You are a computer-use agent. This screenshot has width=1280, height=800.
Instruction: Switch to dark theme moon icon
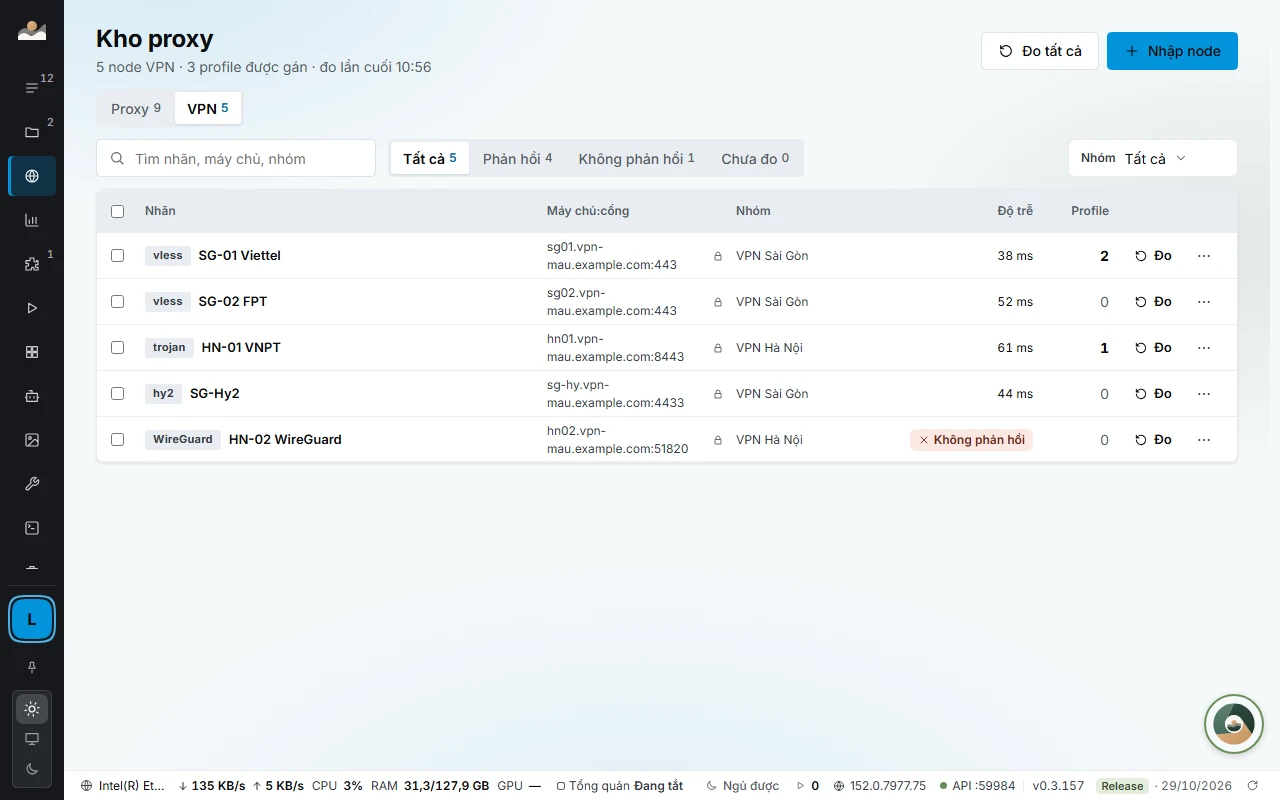(32, 769)
